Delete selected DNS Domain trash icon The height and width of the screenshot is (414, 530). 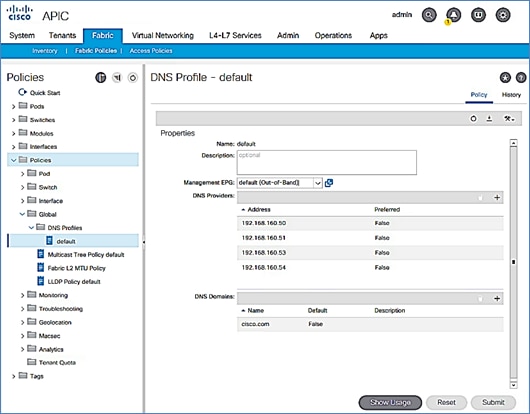click(x=480, y=298)
